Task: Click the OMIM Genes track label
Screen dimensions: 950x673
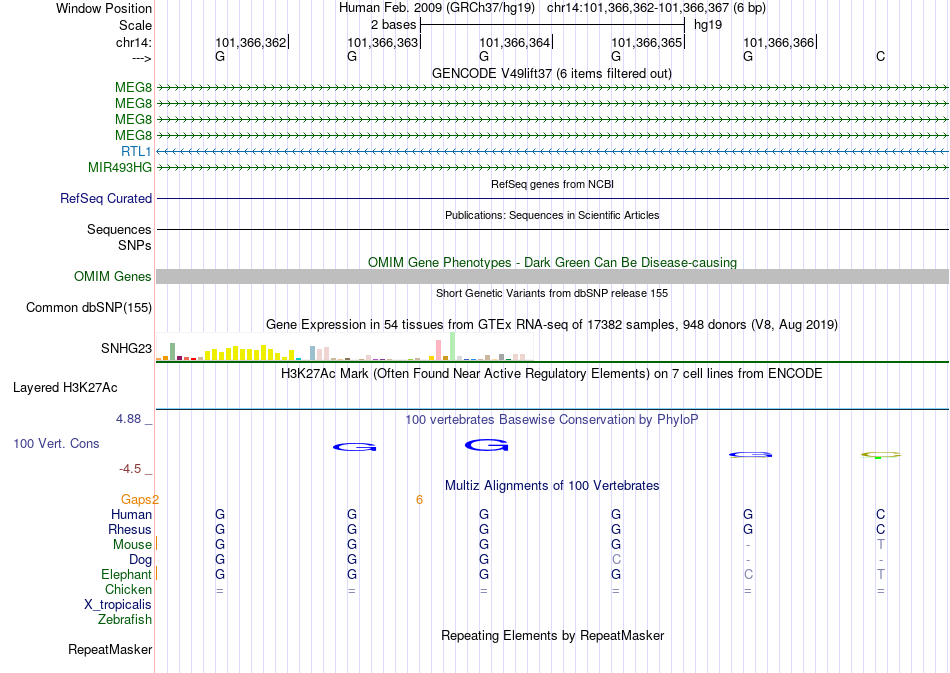Action: (x=113, y=277)
